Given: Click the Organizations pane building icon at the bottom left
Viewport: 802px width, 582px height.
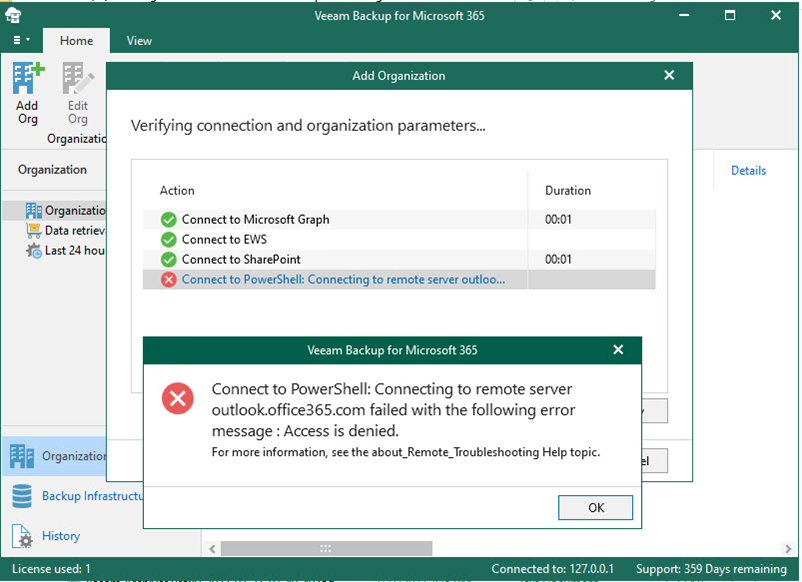Looking at the screenshot, I should 21,456.
